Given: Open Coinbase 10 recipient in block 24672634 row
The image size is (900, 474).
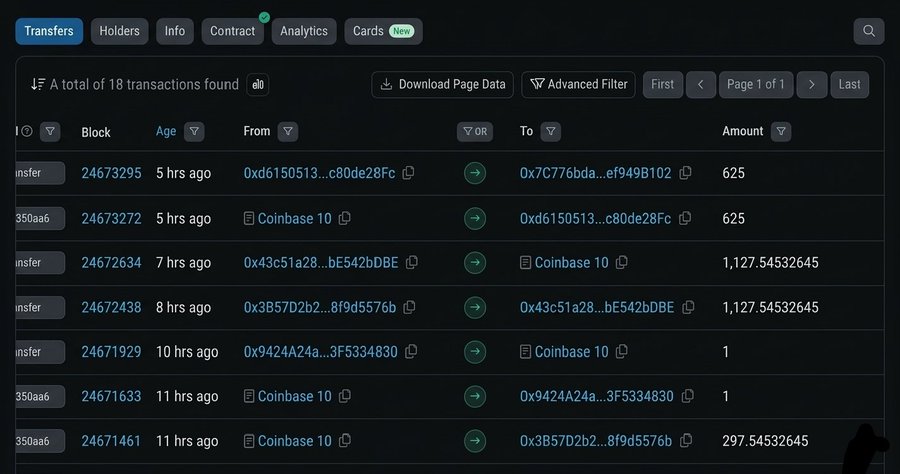Looking at the screenshot, I should 571,263.
